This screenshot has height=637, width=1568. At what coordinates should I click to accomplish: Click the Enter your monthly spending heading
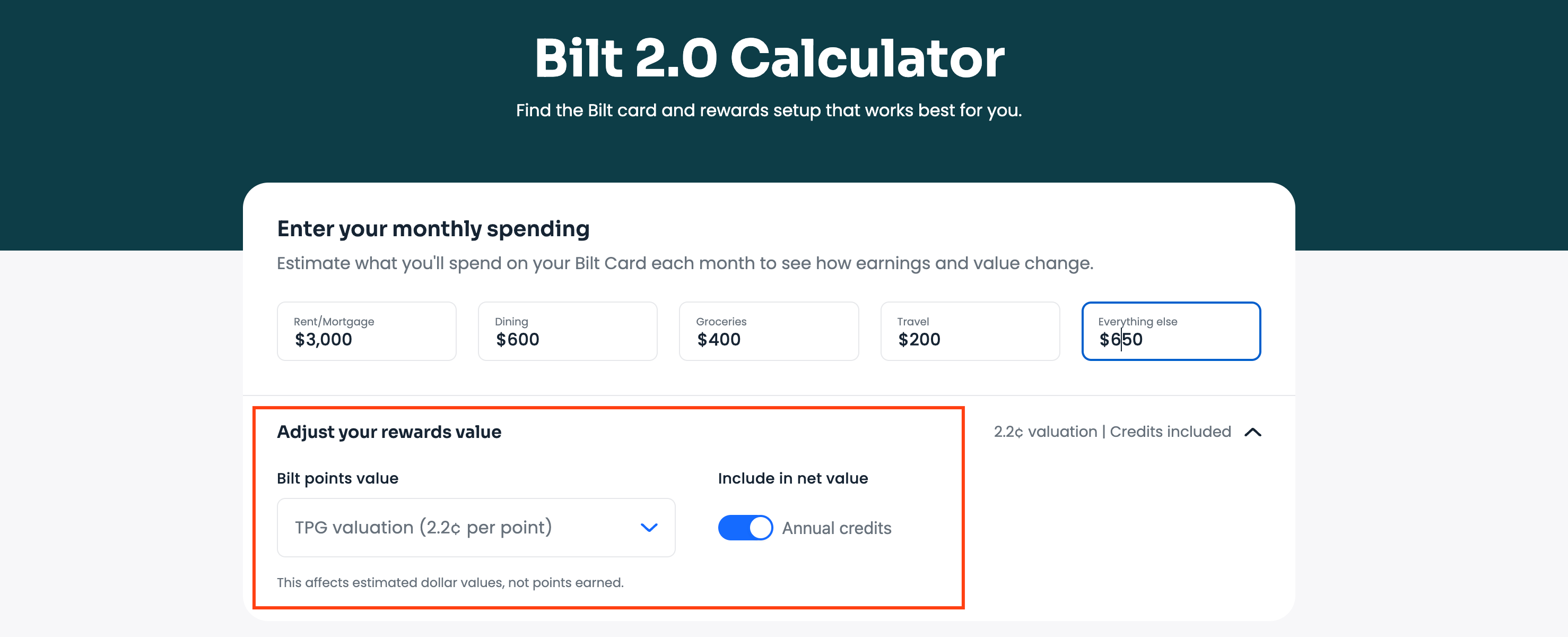[433, 229]
